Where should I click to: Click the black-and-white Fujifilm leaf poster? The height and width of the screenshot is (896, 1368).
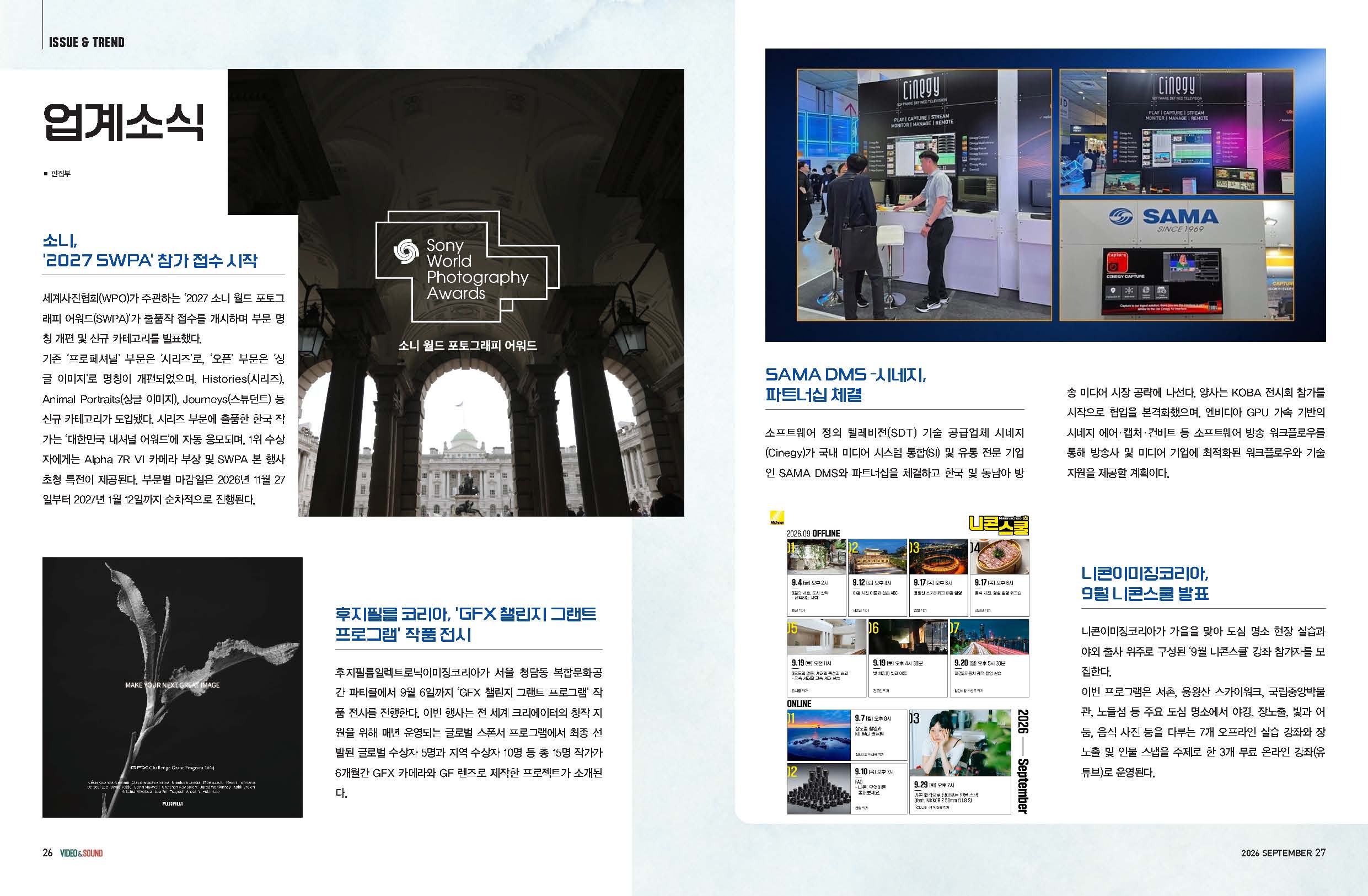(173, 687)
